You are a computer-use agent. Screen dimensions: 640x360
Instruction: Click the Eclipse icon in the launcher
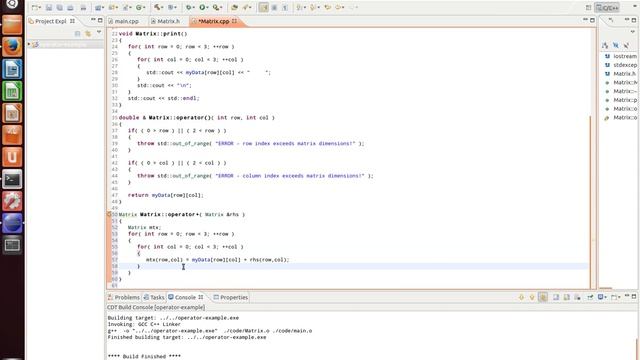[x=12, y=223]
